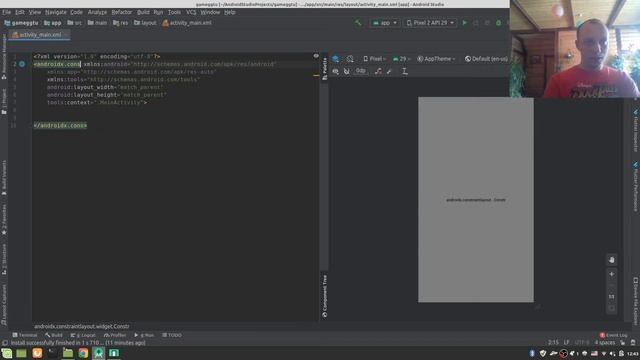This screenshot has width=640, height=360.
Task: Select the Pan hand tool in the preview
Action: tap(611, 260)
